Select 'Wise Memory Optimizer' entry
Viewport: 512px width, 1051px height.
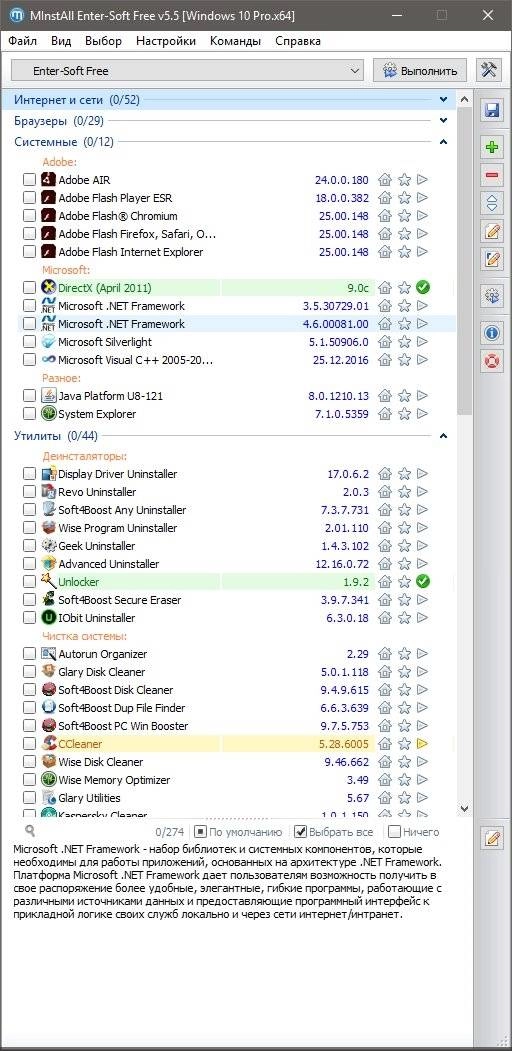114,780
